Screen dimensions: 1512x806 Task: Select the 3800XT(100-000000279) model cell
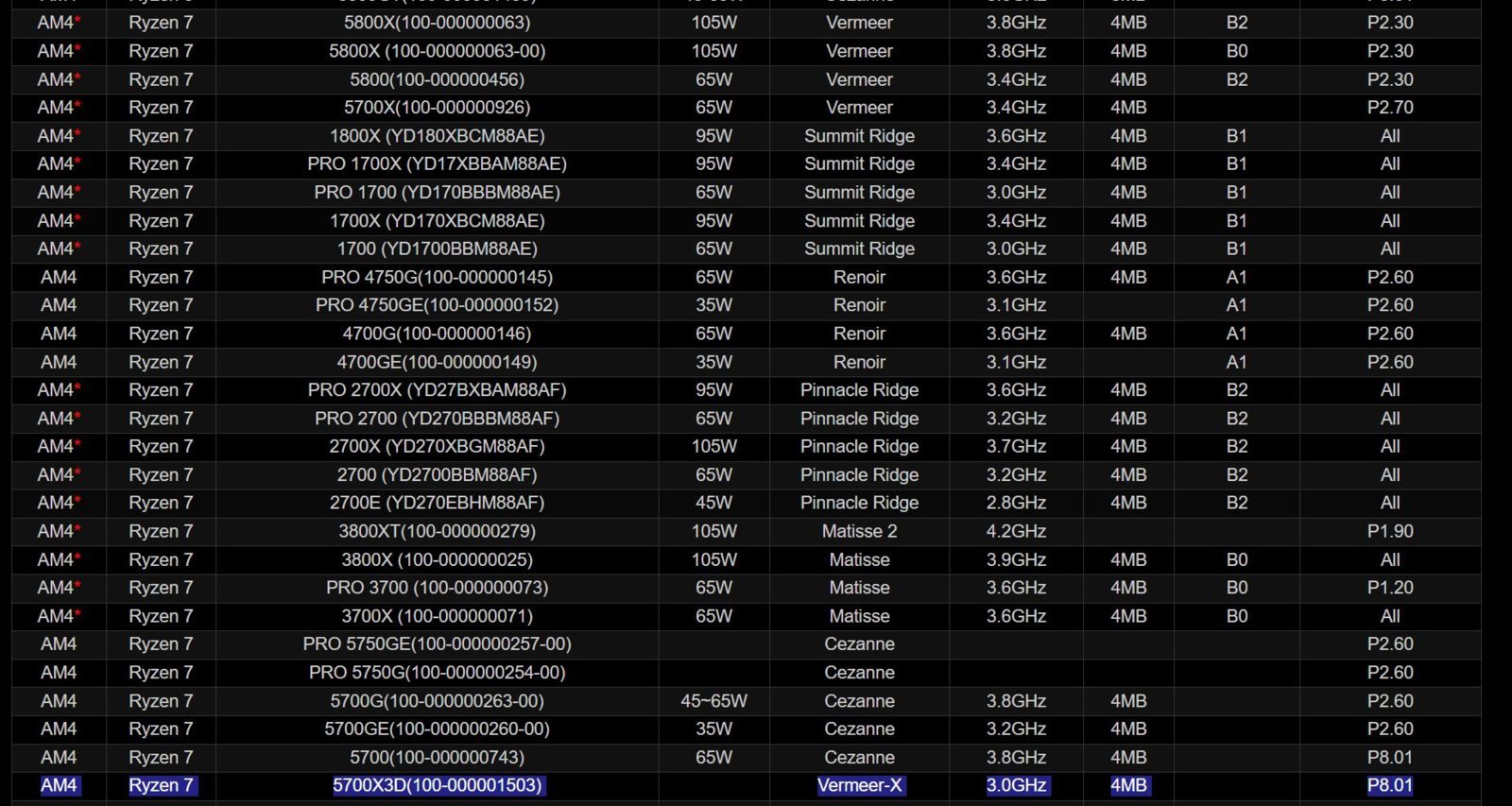(437, 531)
